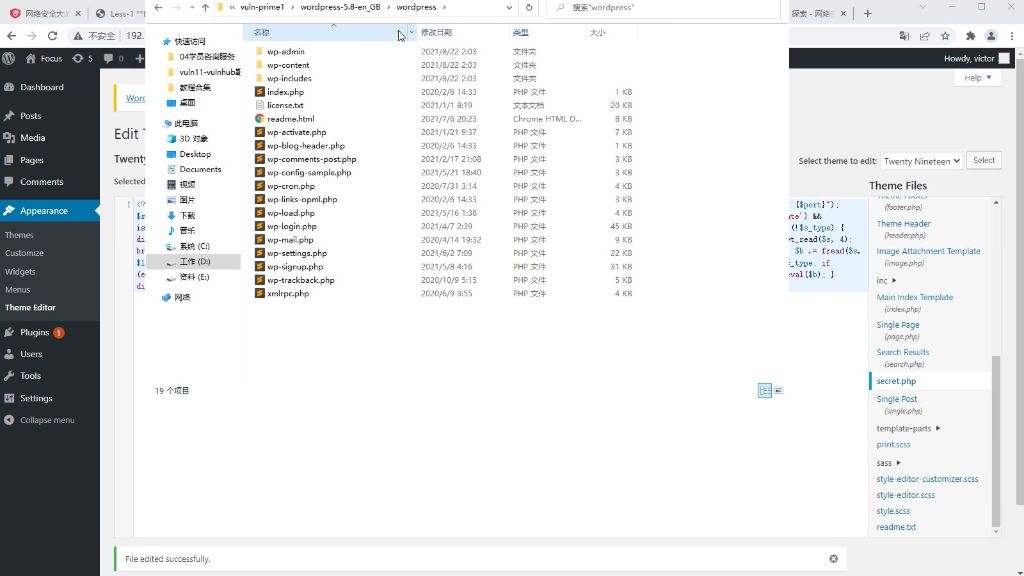
Task: Switch Explorer to details view icon
Action: pos(765,391)
